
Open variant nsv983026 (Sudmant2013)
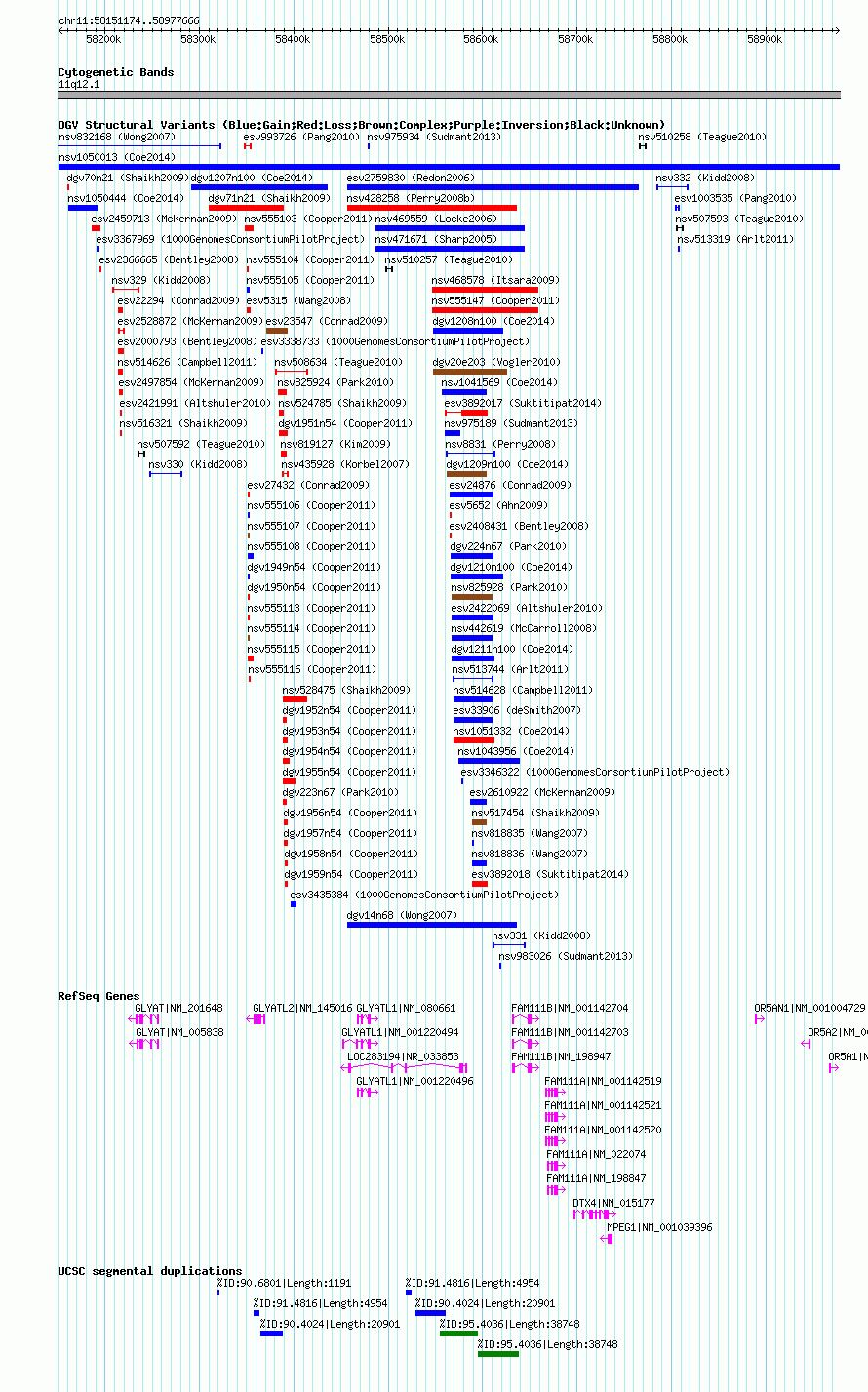point(566,957)
